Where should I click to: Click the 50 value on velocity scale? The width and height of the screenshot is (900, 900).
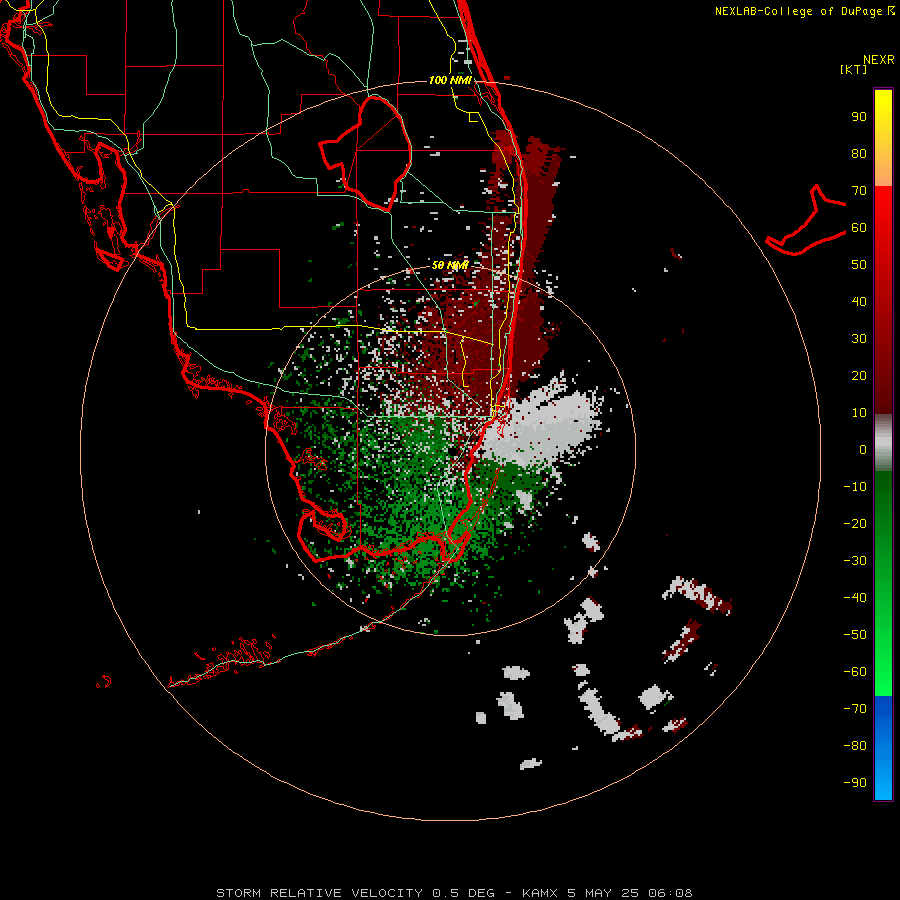tap(859, 265)
